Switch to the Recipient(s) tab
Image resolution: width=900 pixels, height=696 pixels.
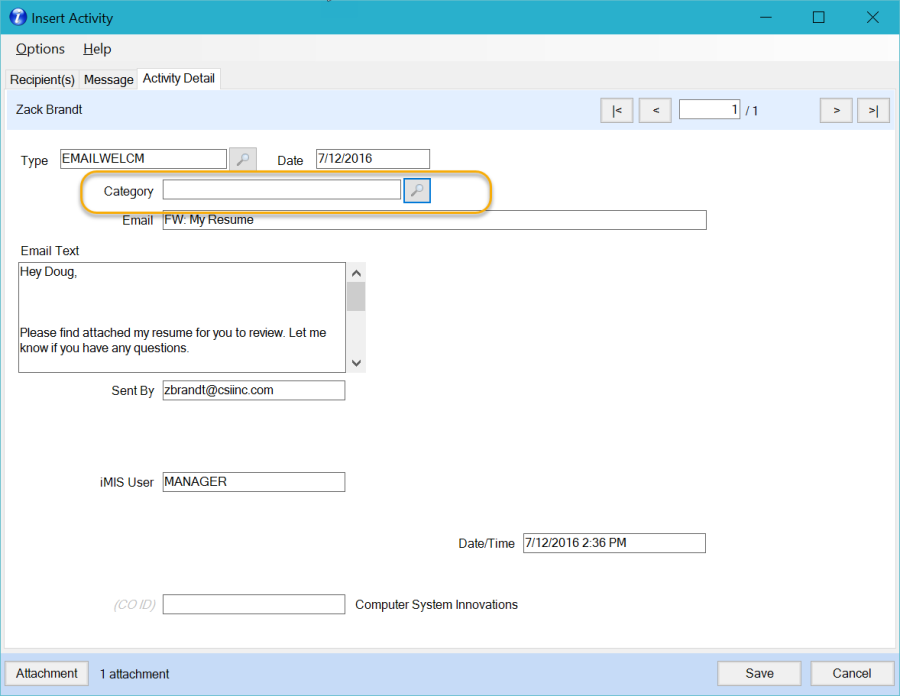pos(42,79)
